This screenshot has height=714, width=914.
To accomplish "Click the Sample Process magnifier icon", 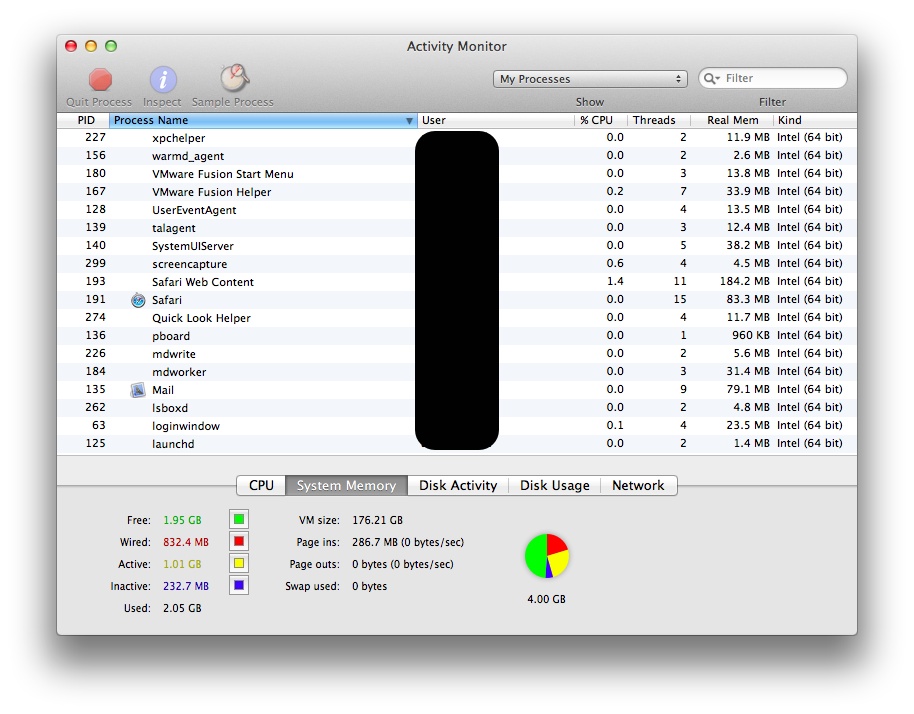I will (234, 78).
